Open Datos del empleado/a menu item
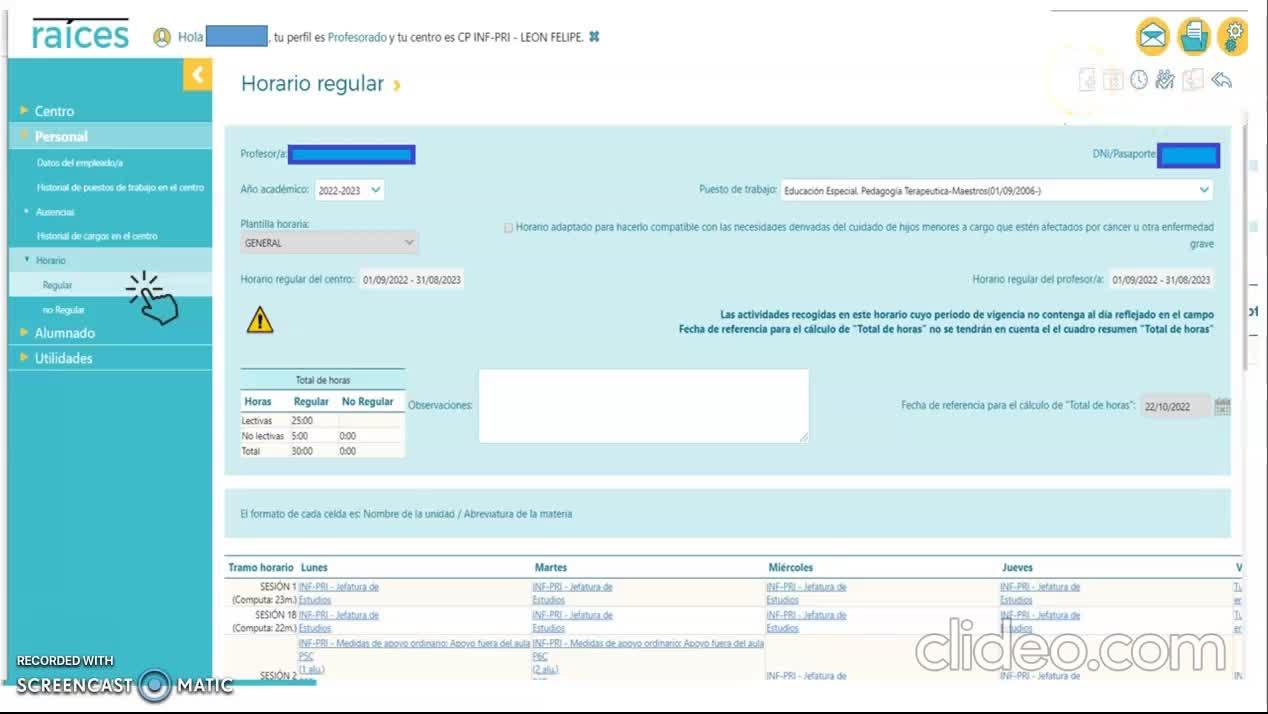 tap(80, 163)
